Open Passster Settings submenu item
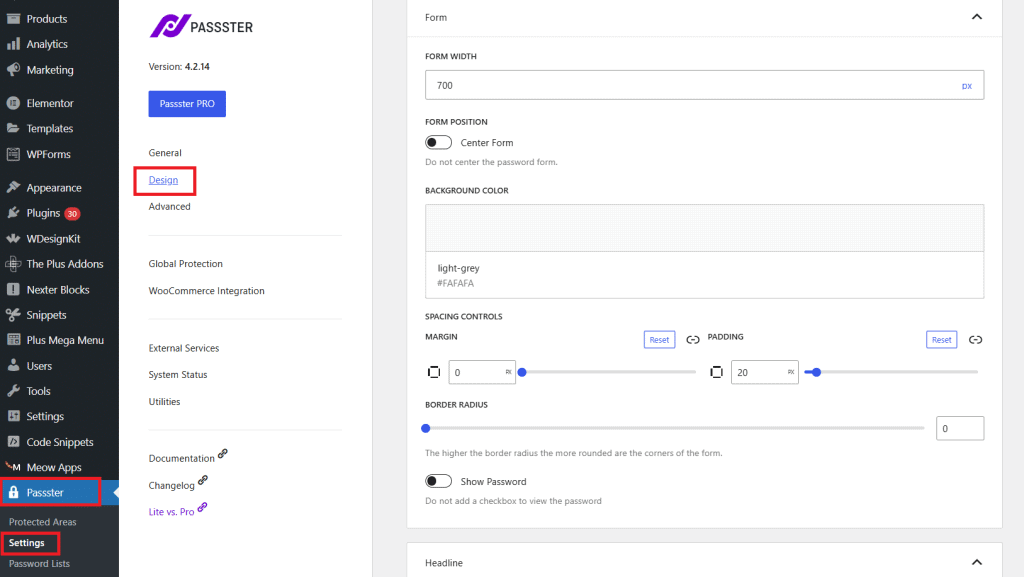Screen dimensions: 1024x577 click(27, 542)
